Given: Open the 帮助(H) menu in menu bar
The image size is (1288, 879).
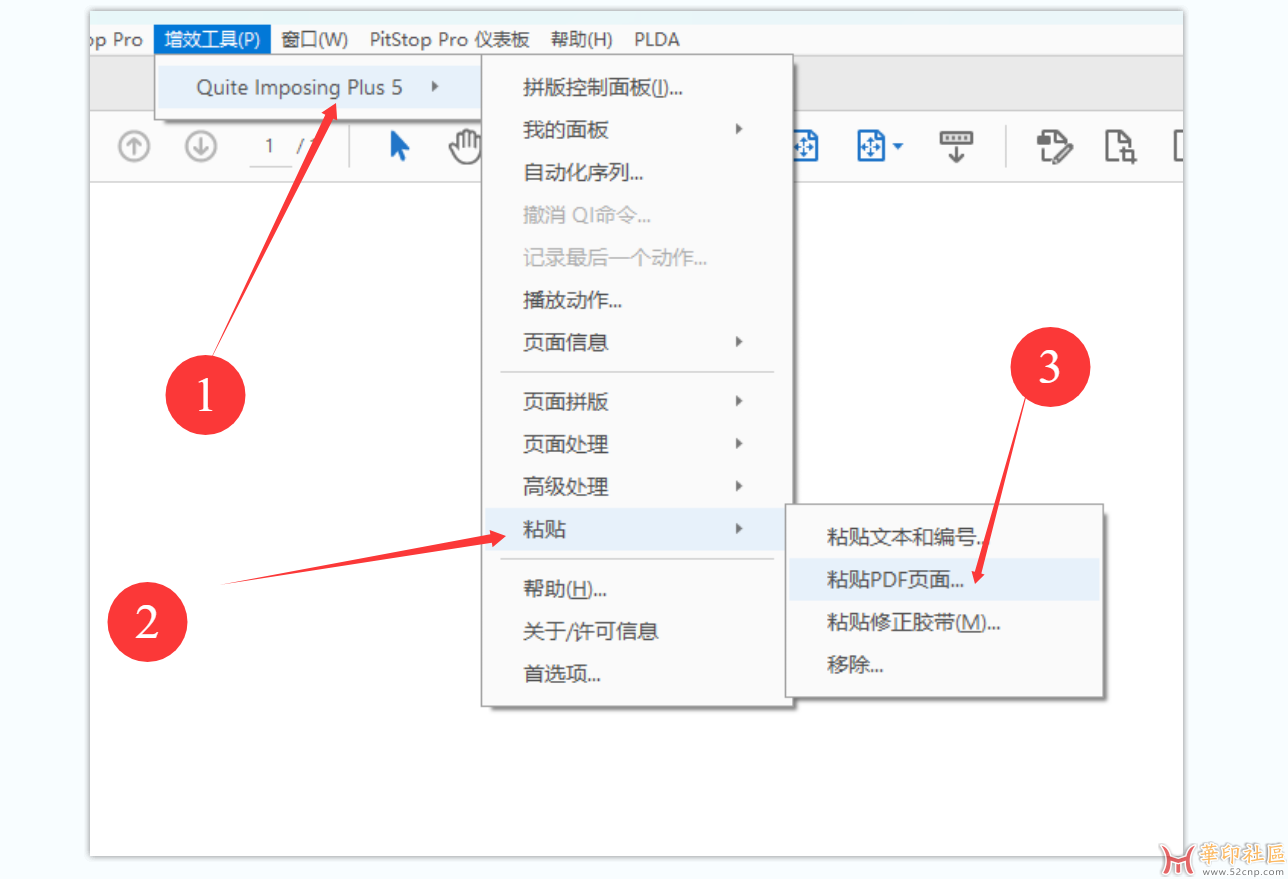Looking at the screenshot, I should coord(581,40).
